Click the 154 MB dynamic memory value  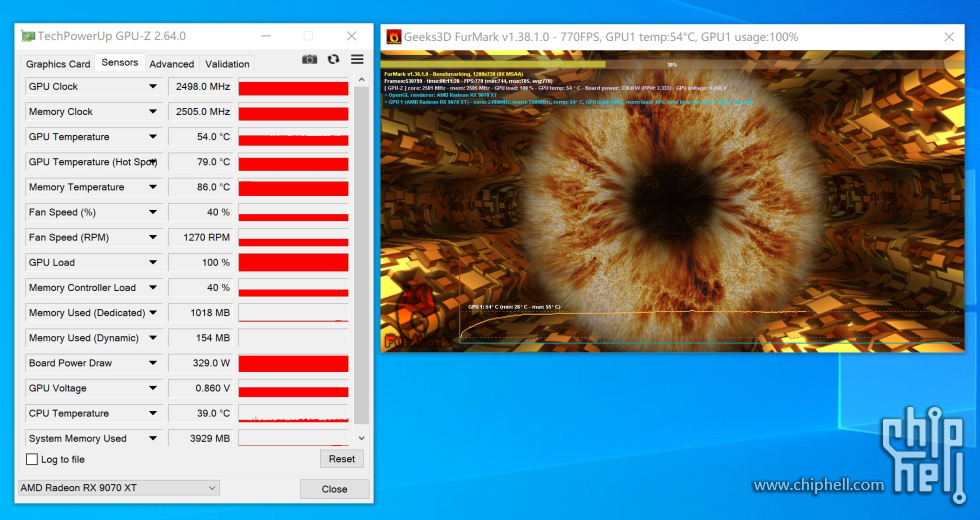click(x=201, y=338)
